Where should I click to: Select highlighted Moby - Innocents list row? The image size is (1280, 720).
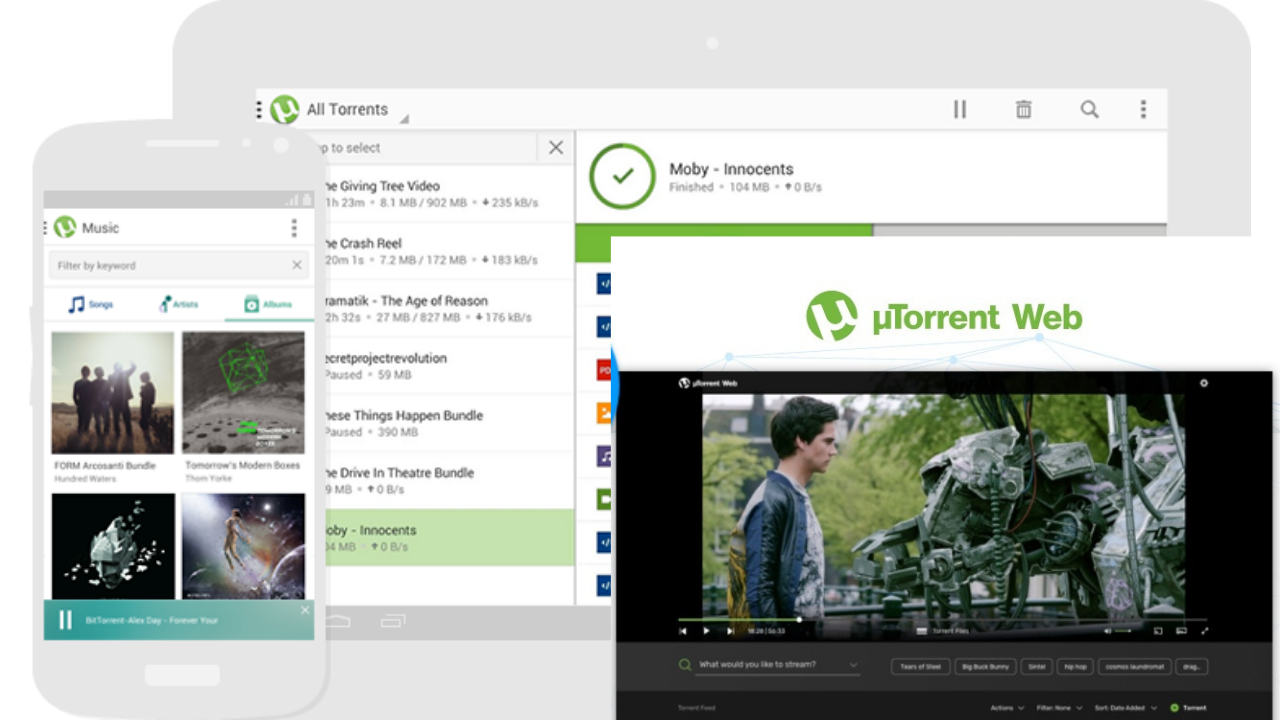(x=447, y=538)
